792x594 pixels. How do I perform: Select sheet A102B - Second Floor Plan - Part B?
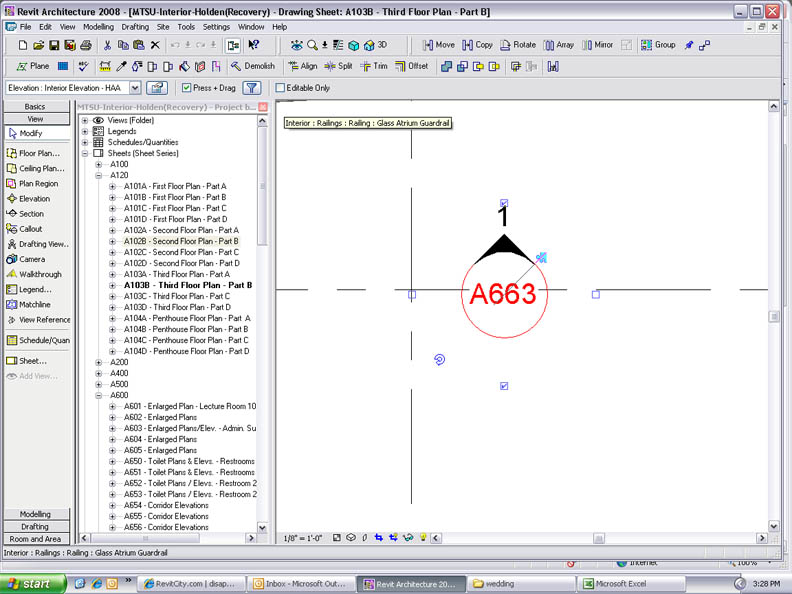(180, 241)
